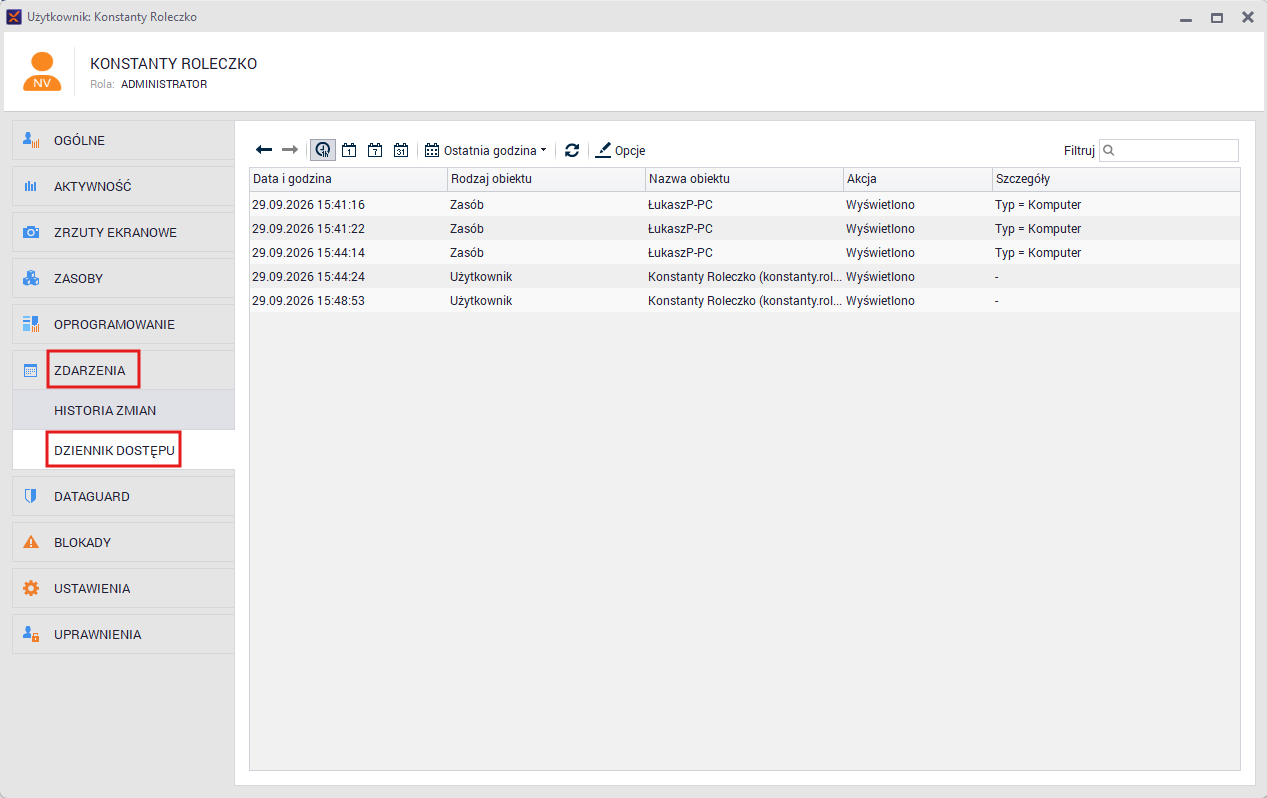Click the orange user avatar icon
Viewport: 1267px width, 798px height.
coord(42,72)
